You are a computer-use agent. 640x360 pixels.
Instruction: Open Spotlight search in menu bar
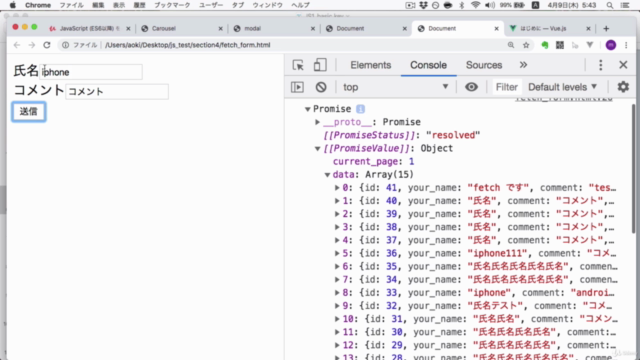[610, 5]
